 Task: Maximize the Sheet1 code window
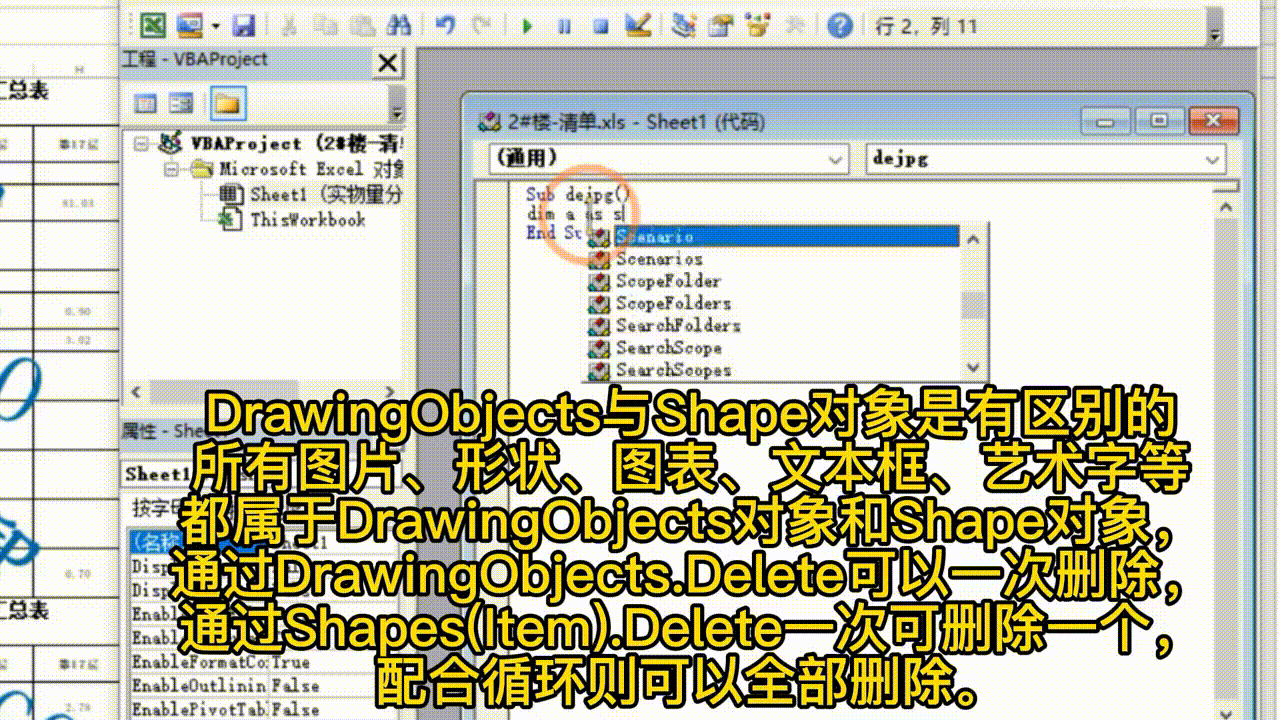pos(1159,121)
